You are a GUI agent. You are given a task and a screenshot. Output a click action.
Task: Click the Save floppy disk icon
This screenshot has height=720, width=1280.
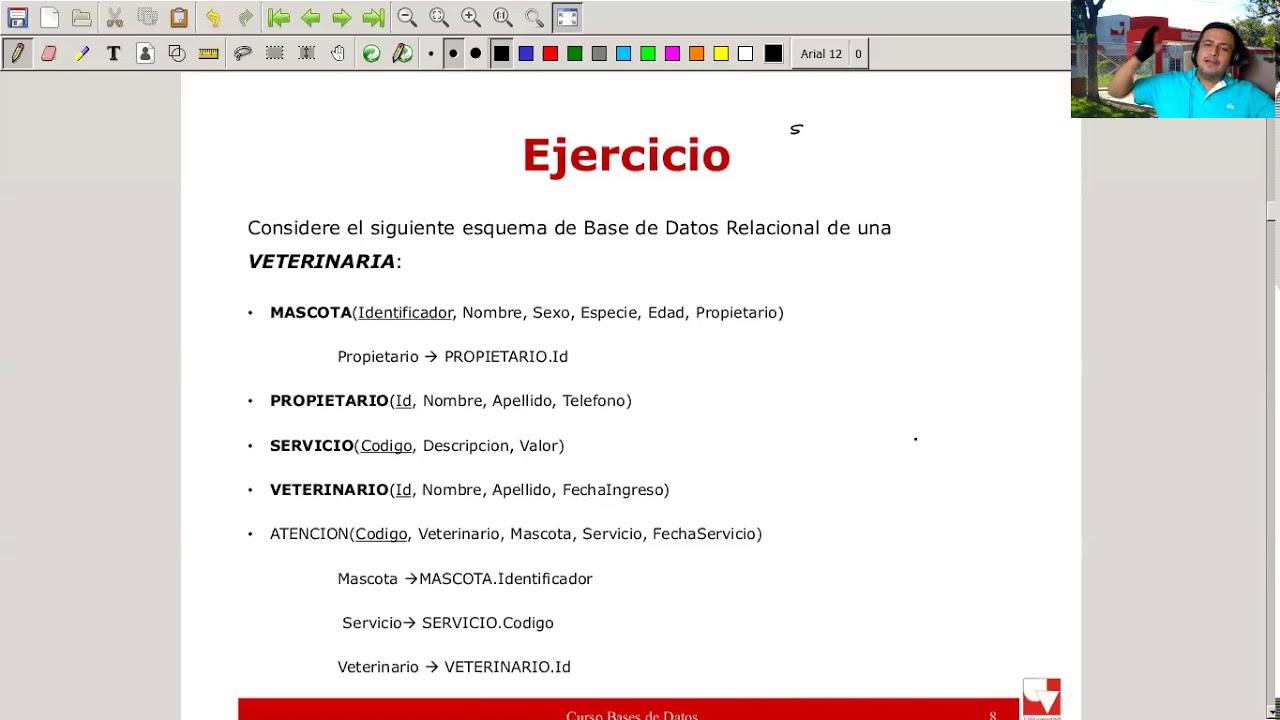click(18, 18)
